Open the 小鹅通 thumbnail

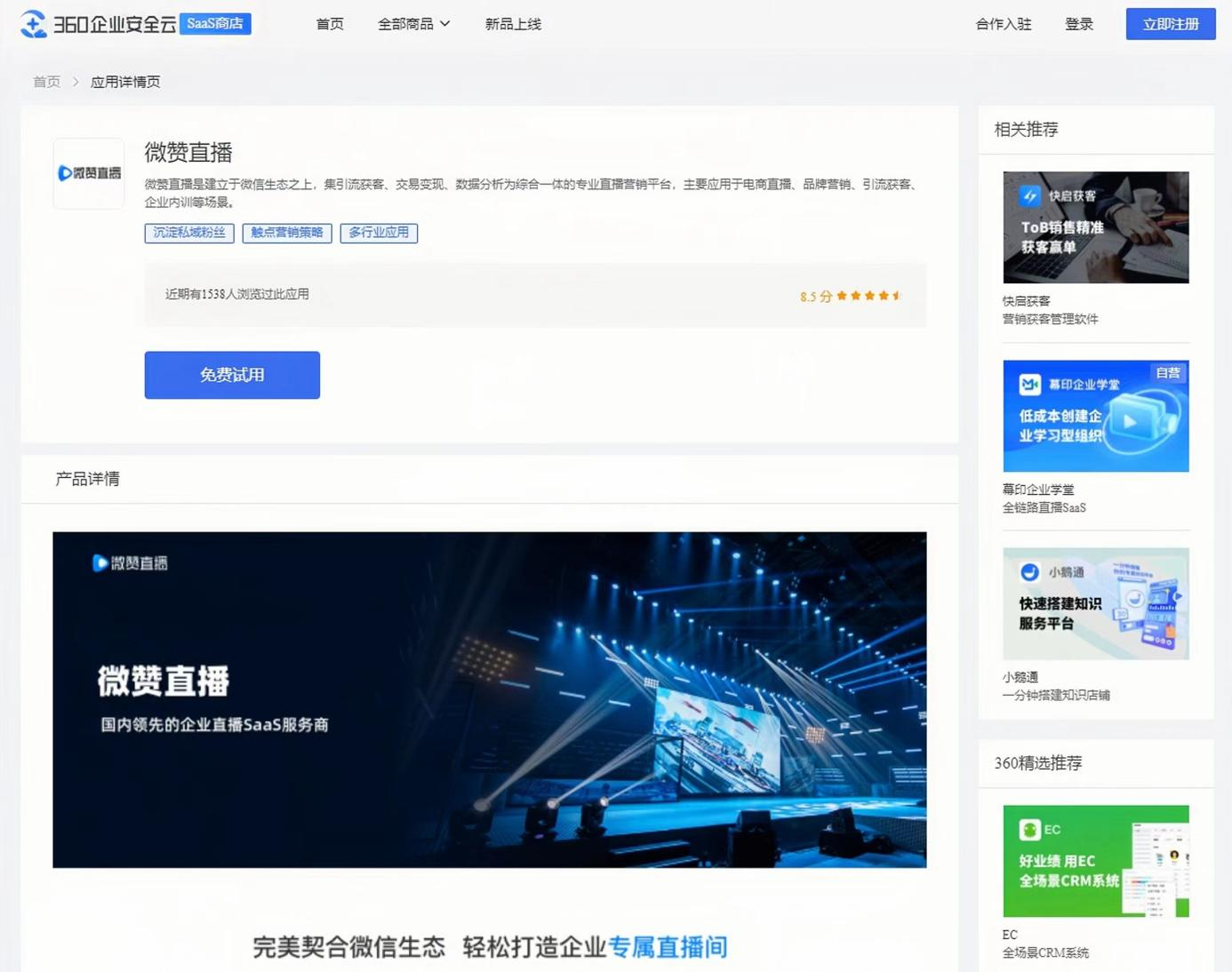[x=1096, y=603]
